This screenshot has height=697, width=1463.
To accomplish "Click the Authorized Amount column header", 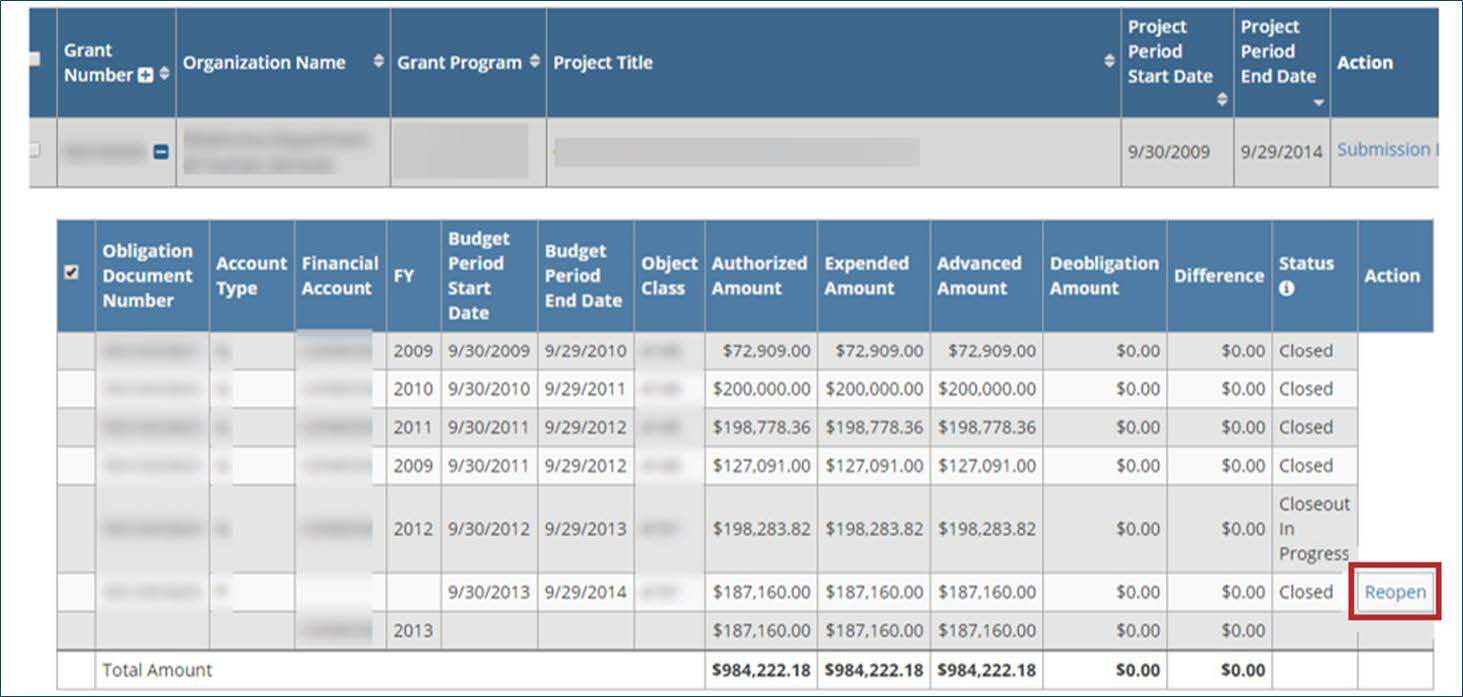I will [759, 276].
